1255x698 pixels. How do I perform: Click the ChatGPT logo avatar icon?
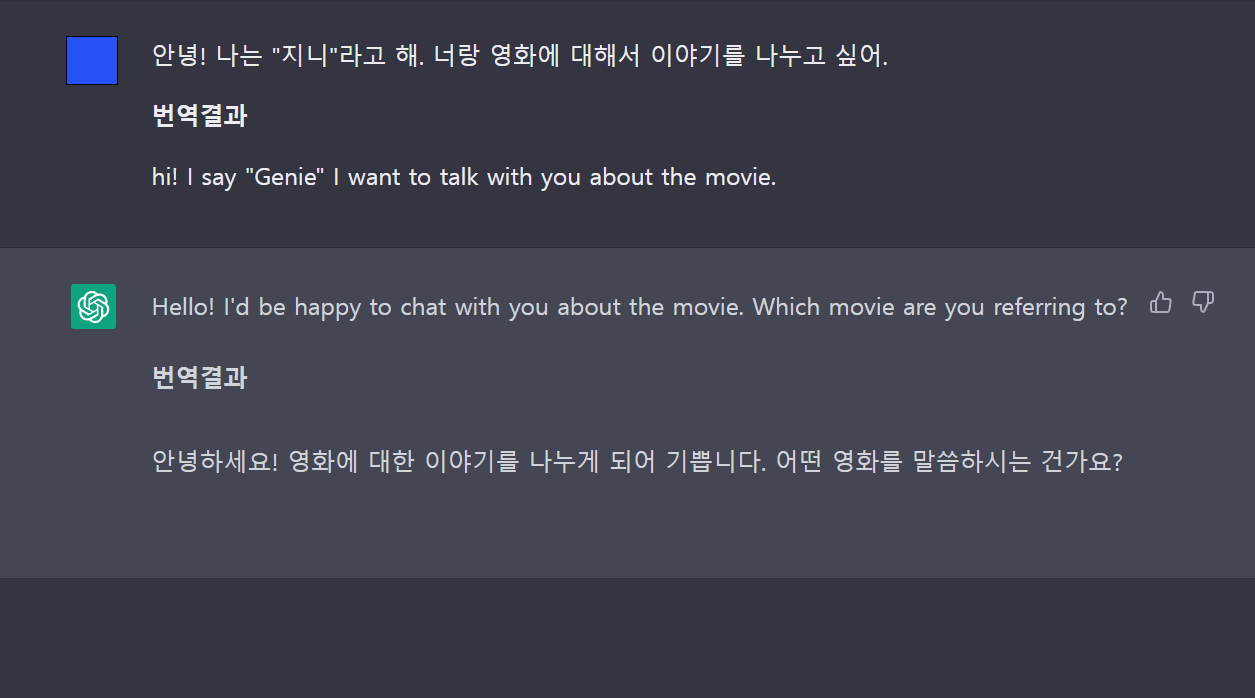click(x=92, y=307)
